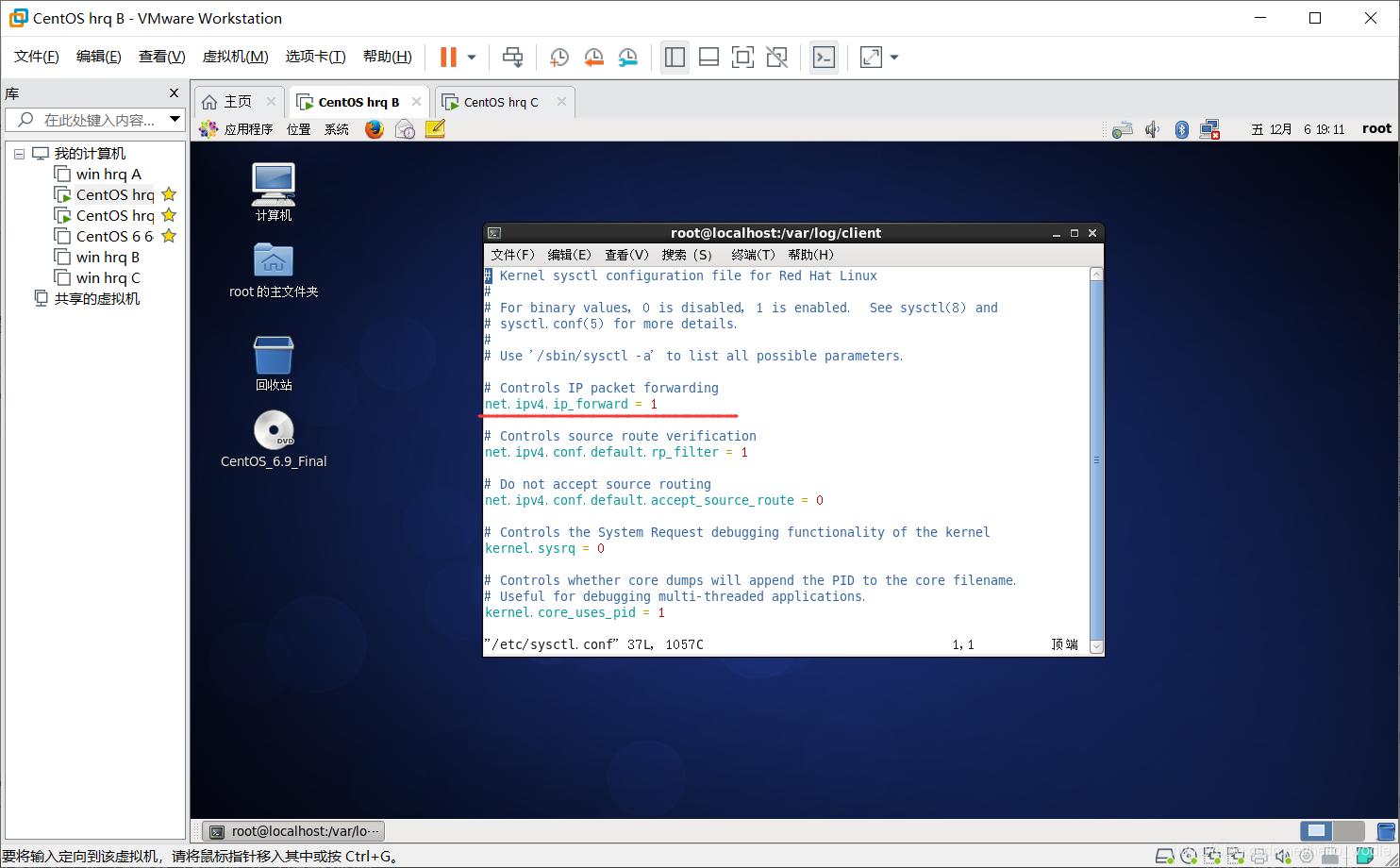Select the 计算机 desktop icon
Image resolution: width=1400 pixels, height=868 pixels.
(274, 192)
